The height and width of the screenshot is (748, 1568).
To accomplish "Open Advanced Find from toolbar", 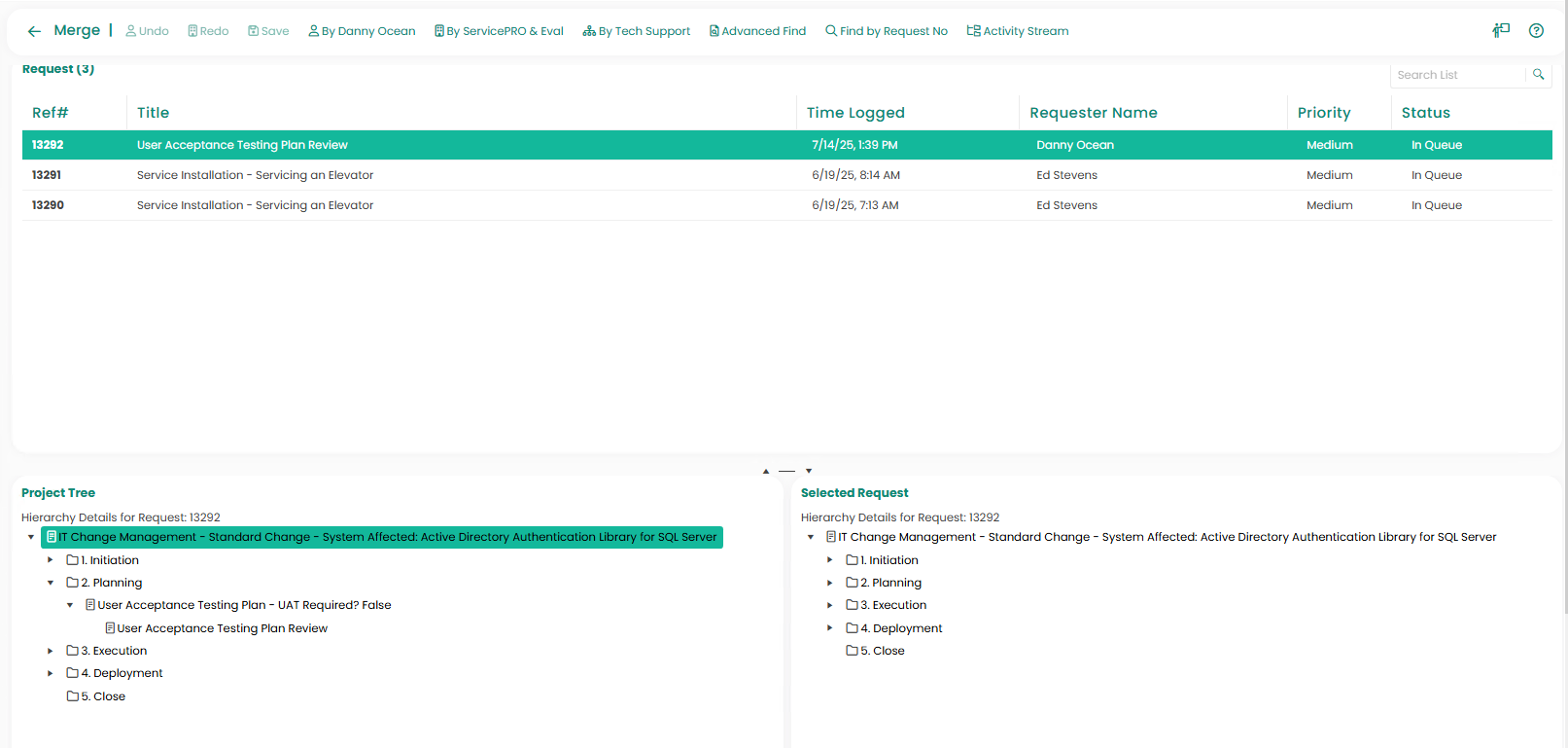I will tap(757, 31).
